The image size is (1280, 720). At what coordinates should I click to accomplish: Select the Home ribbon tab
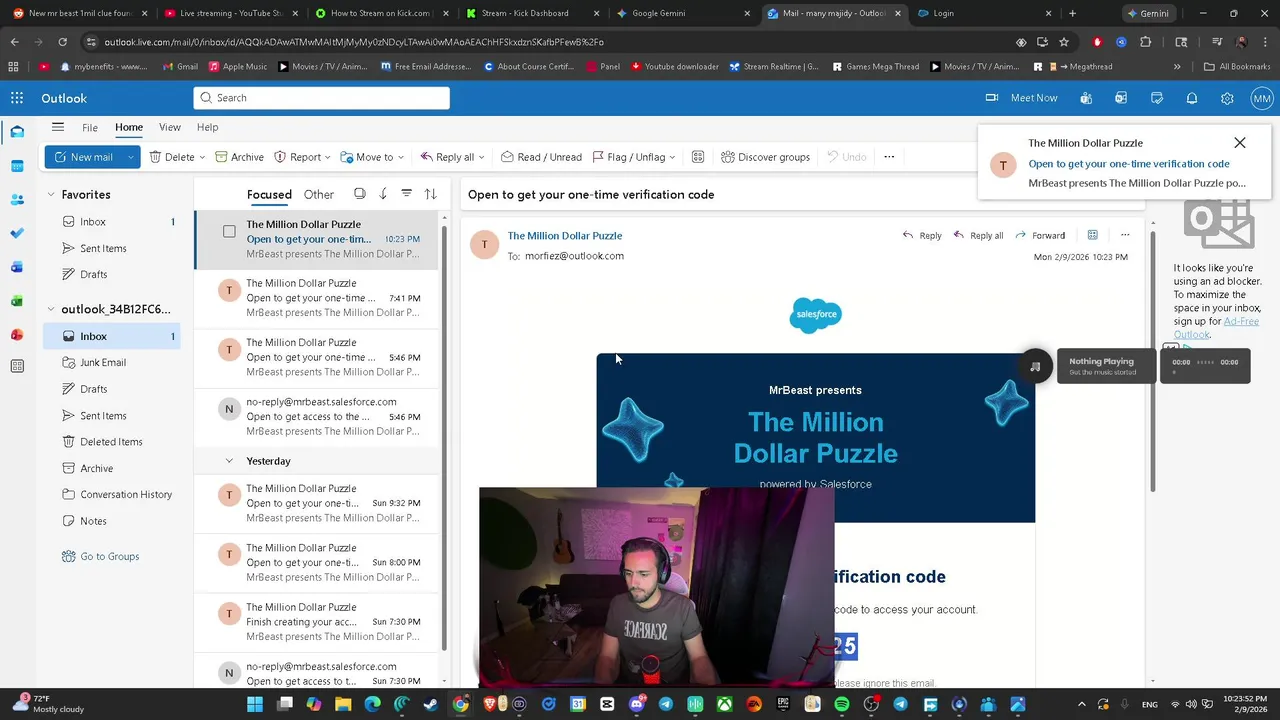point(129,127)
